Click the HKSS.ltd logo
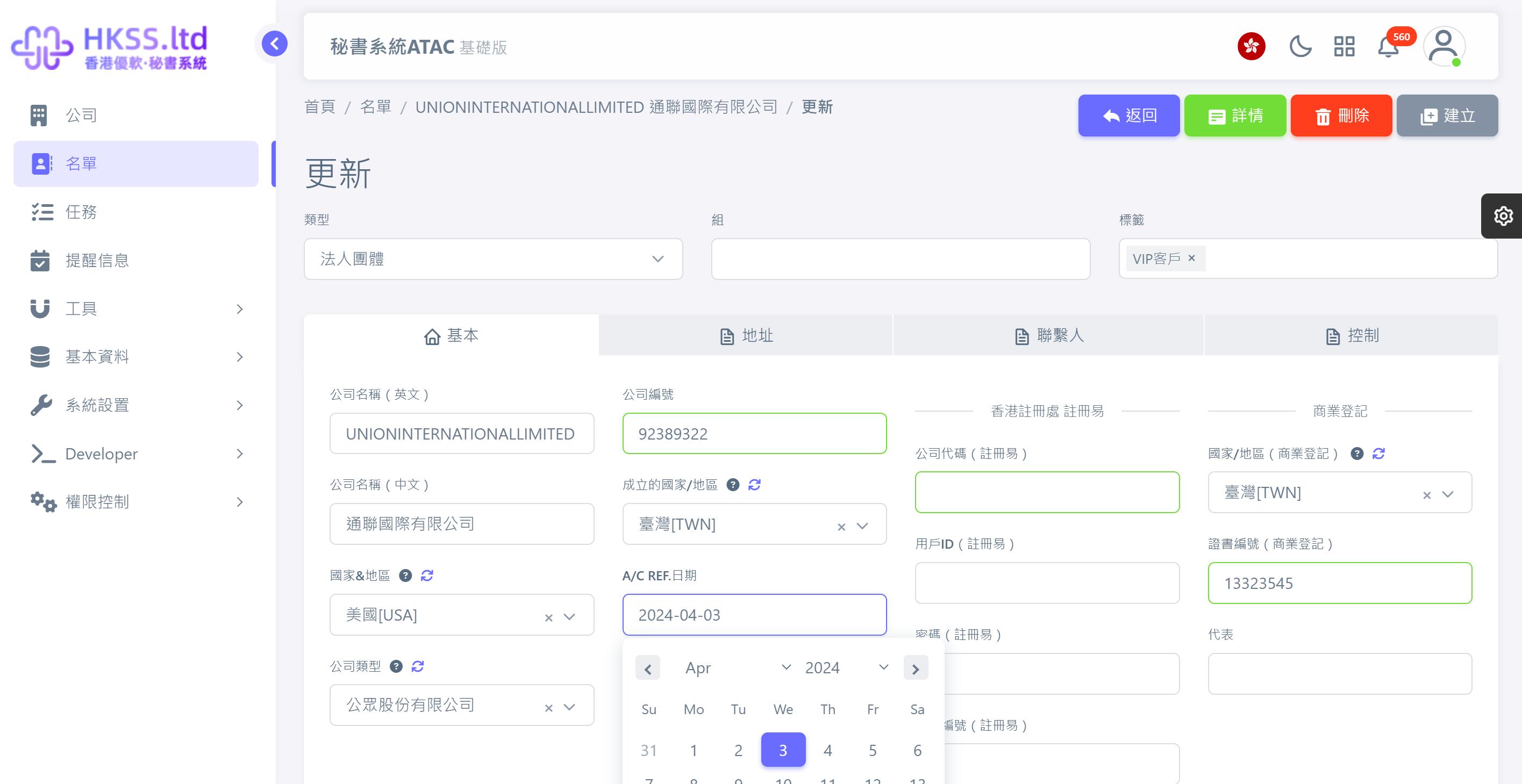1522x784 pixels. [109, 47]
